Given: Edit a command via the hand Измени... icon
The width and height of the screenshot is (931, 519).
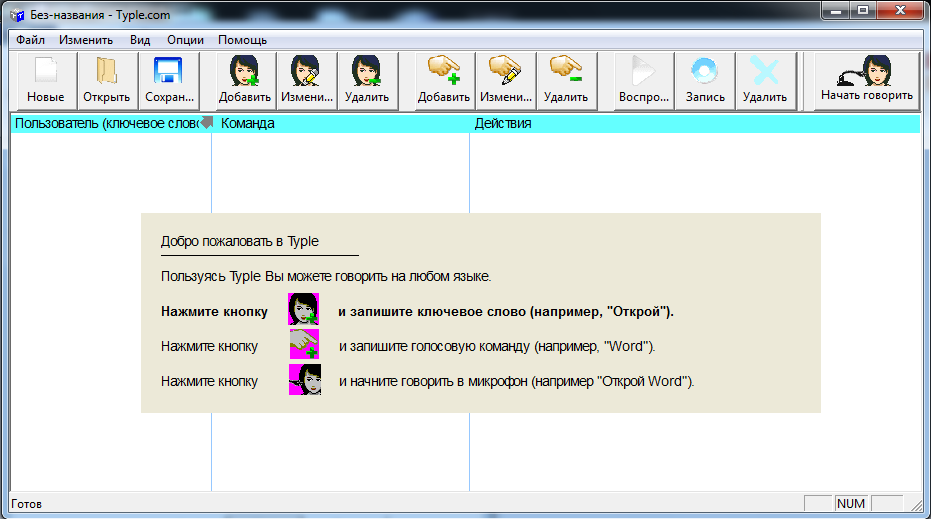Looking at the screenshot, I should 505,80.
